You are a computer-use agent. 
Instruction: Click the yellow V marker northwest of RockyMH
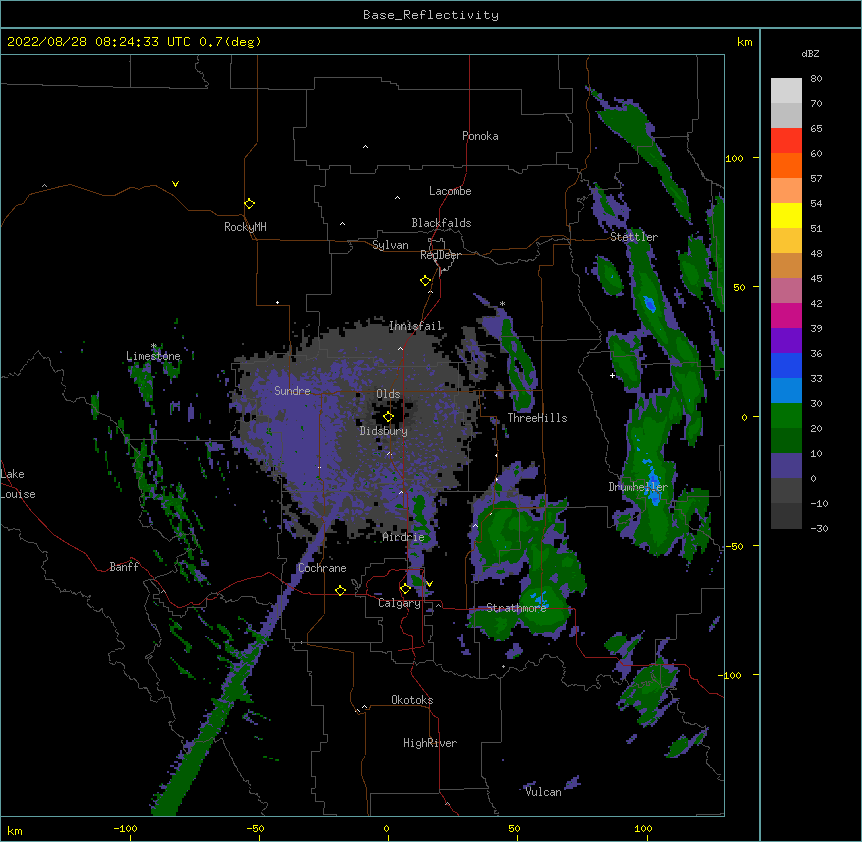[175, 184]
